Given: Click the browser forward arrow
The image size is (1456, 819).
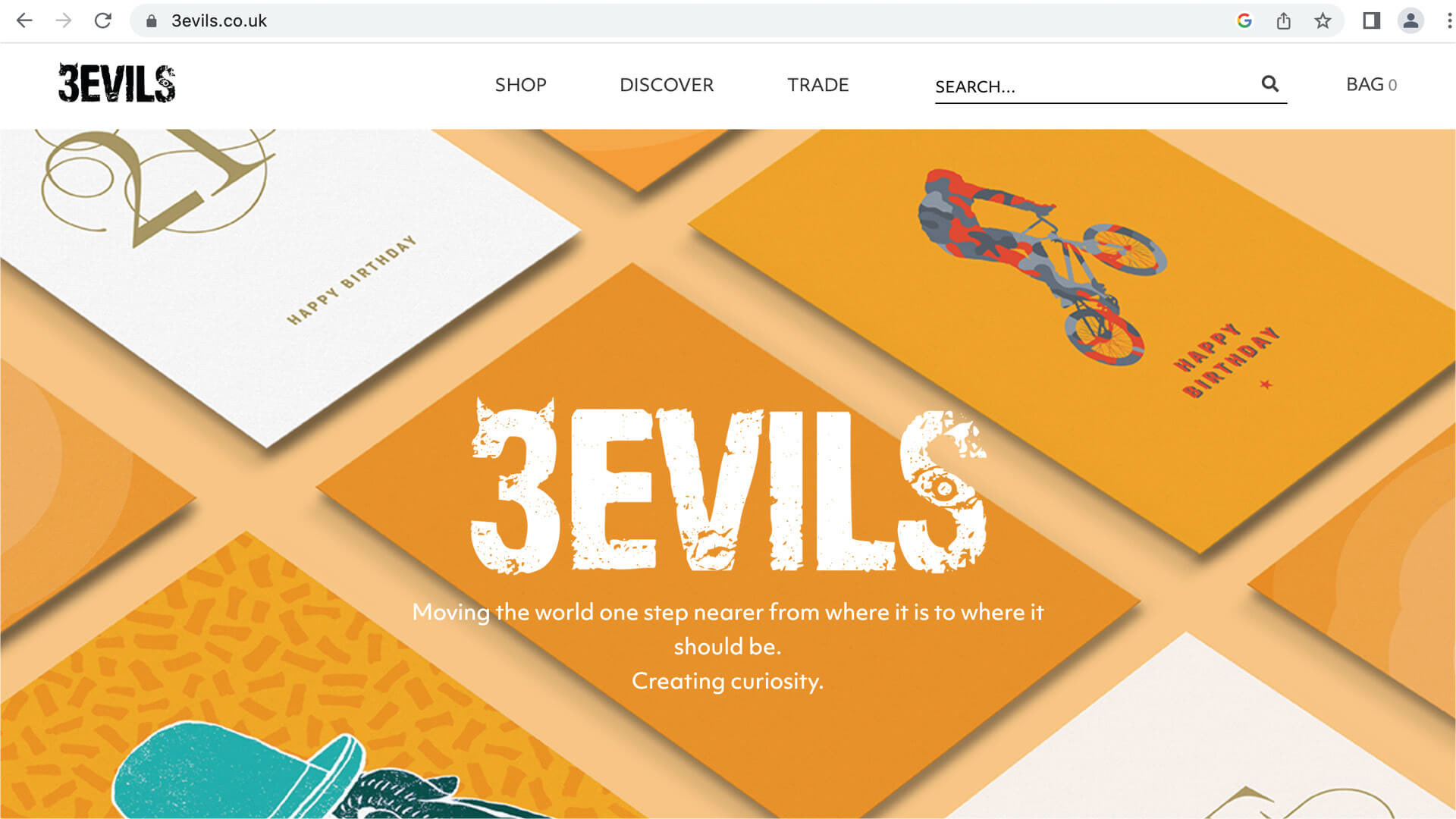Looking at the screenshot, I should click(64, 20).
